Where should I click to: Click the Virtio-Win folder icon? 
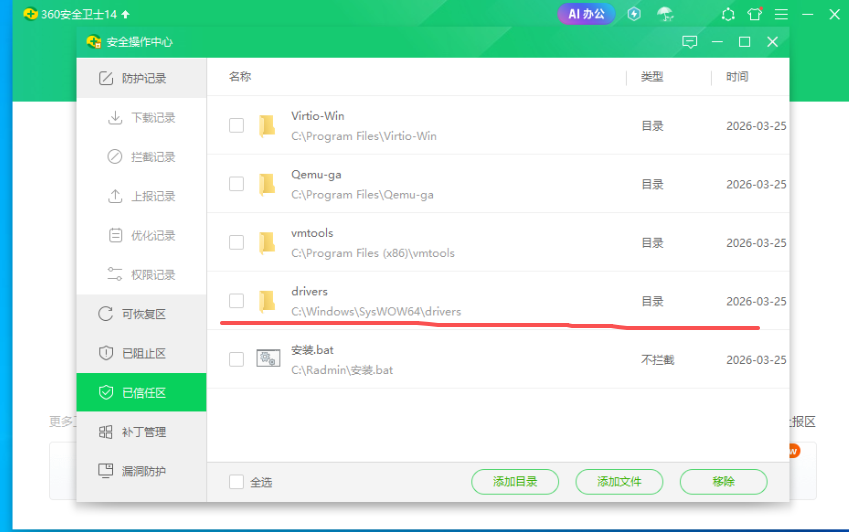click(267, 126)
